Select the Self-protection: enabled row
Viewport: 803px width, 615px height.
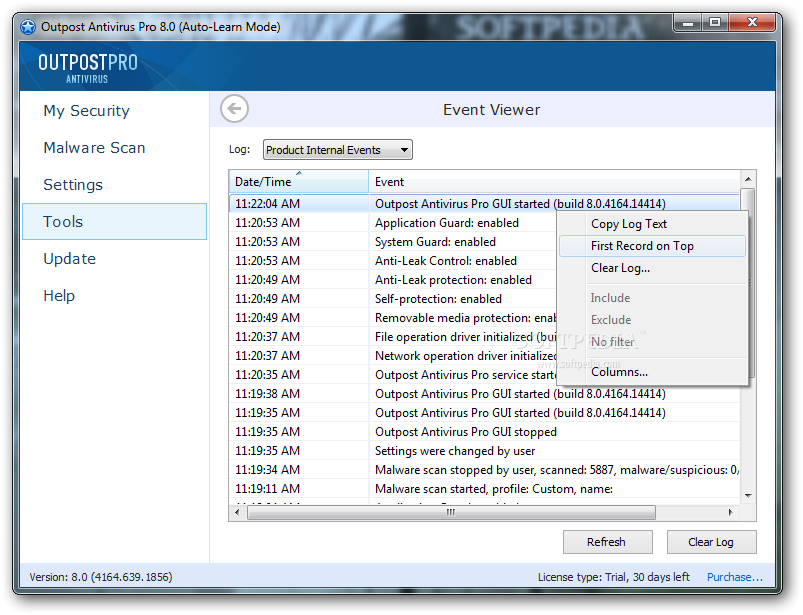(x=393, y=299)
